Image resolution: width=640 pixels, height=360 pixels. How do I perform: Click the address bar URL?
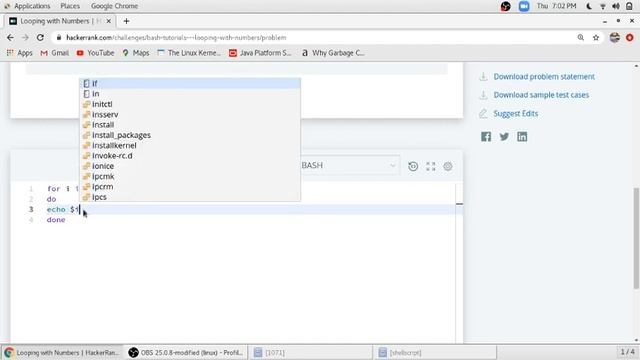pyautogui.click(x=176, y=38)
